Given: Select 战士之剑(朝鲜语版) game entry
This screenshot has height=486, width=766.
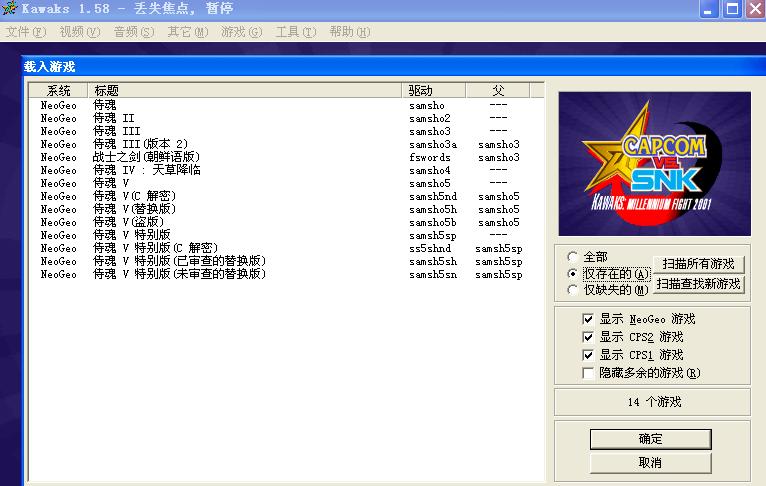Looking at the screenshot, I should (146, 157).
